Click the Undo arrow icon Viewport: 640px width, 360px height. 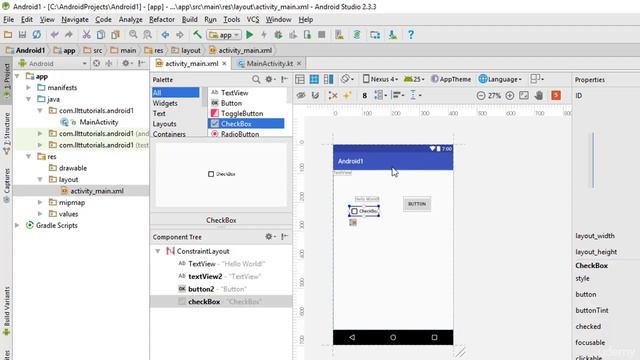[54, 35]
